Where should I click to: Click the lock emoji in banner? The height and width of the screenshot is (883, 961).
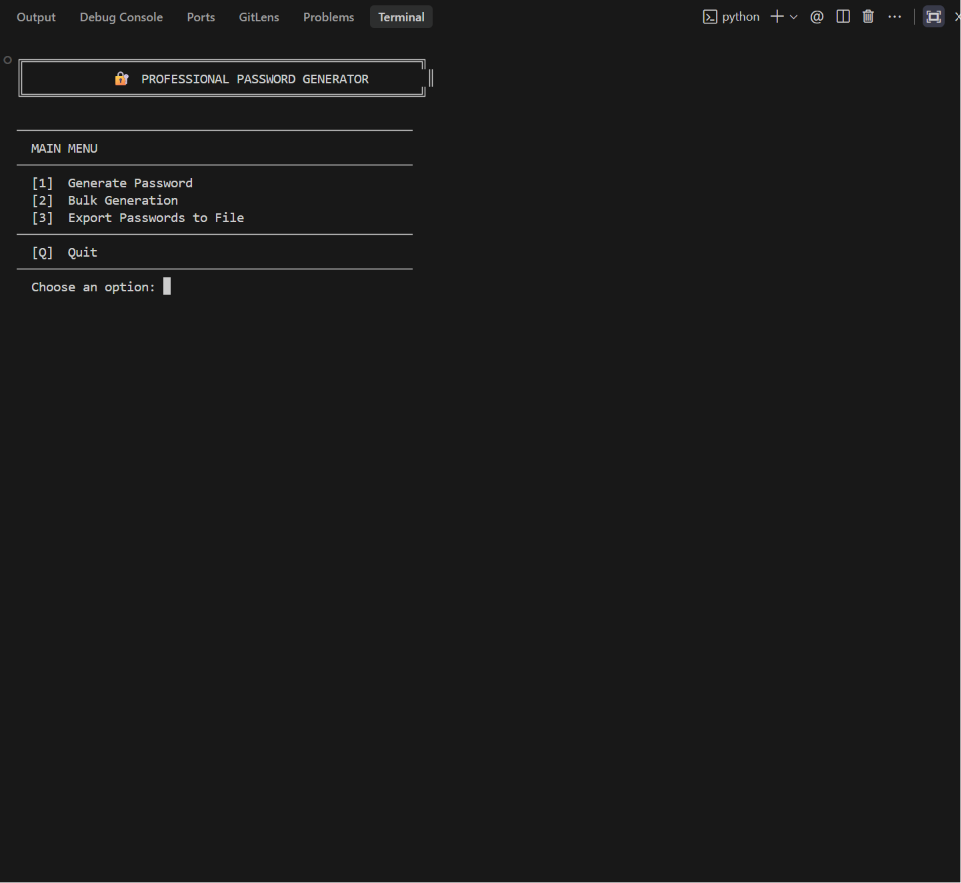pos(121,78)
